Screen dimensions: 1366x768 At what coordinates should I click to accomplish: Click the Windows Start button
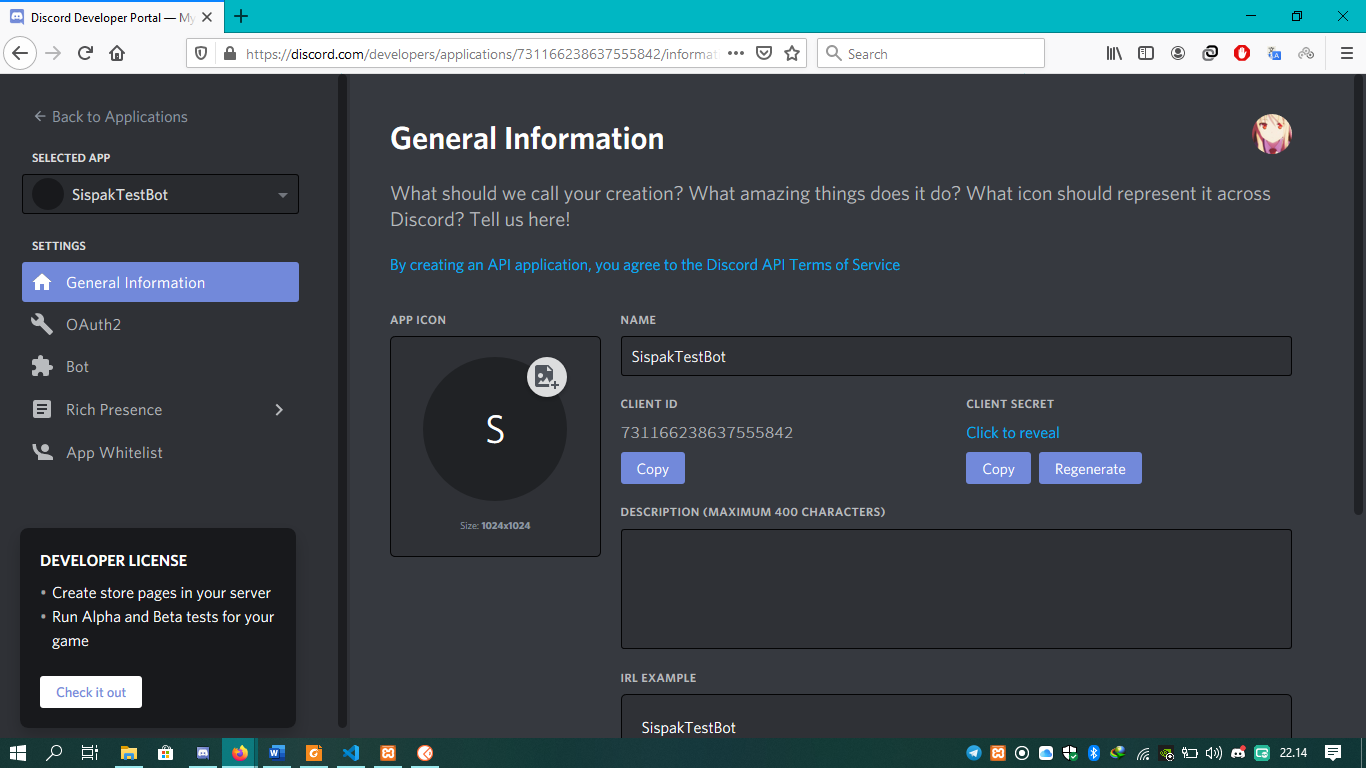pyautogui.click(x=18, y=753)
